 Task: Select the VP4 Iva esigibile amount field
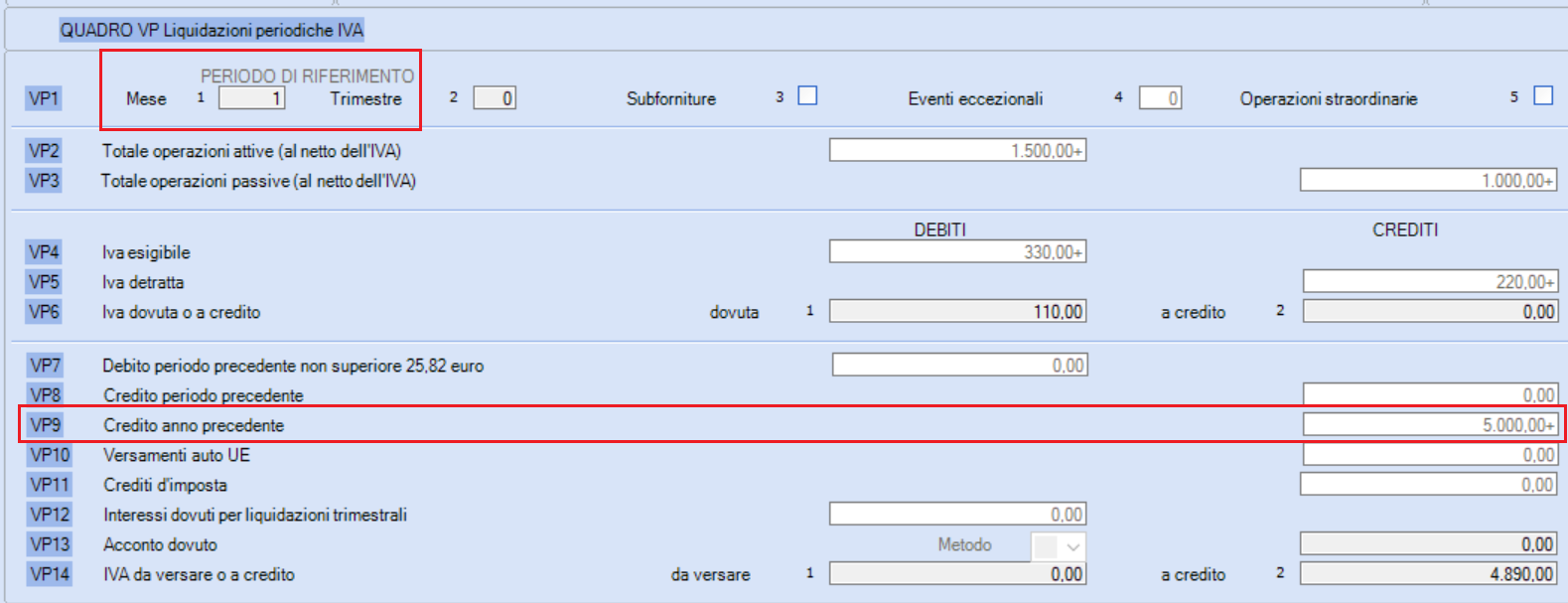[958, 251]
